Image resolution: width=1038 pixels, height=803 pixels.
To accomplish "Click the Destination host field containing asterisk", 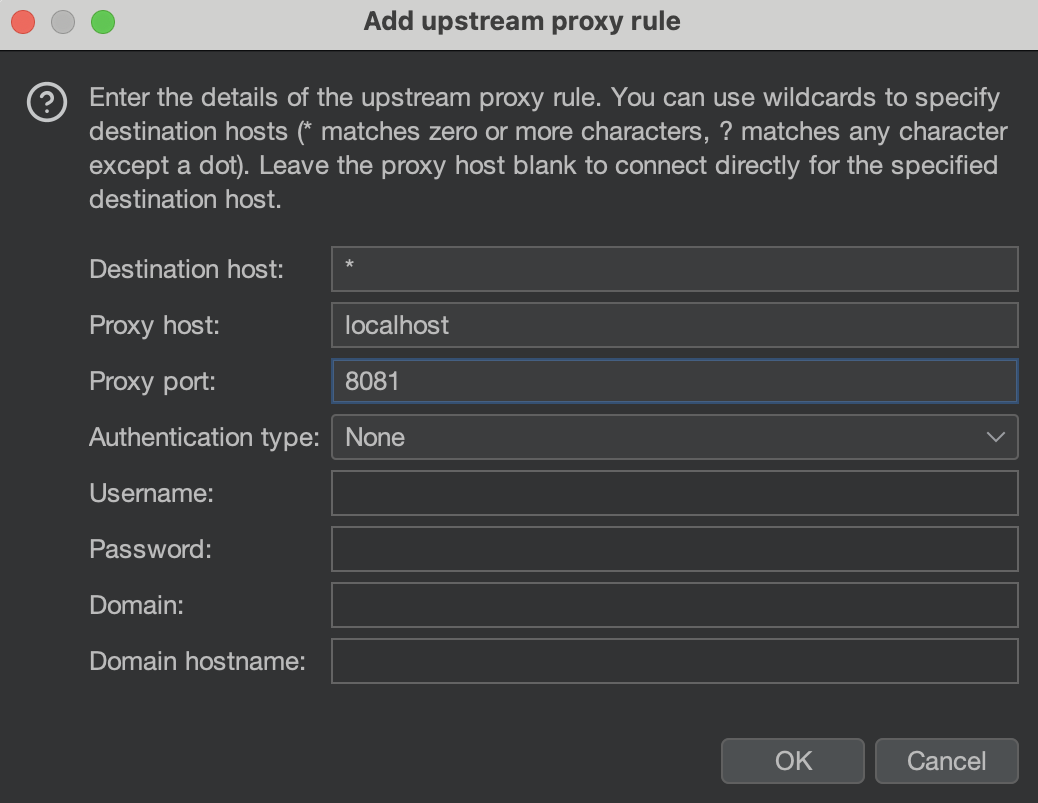I will (674, 269).
